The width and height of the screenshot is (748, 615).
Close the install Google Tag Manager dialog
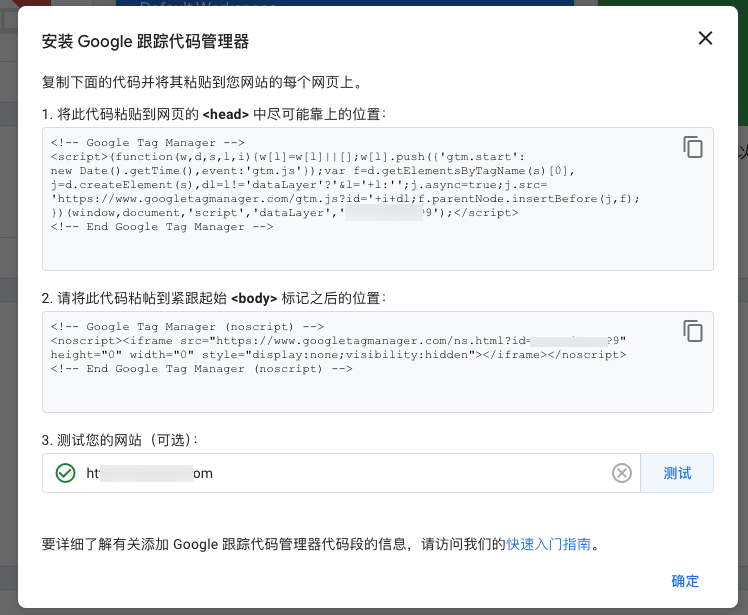click(x=705, y=38)
